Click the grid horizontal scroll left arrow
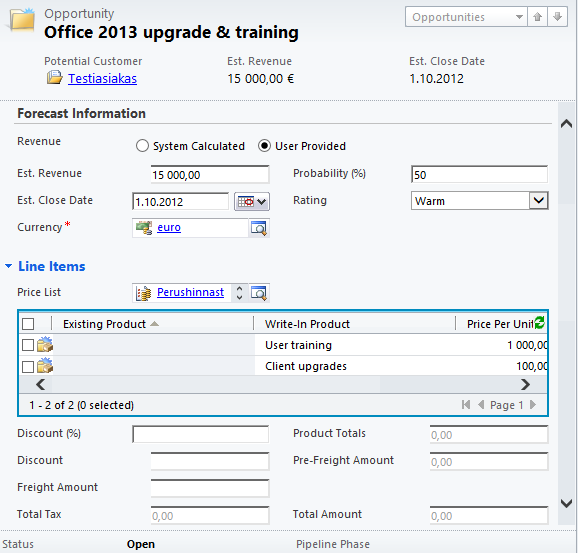The width and height of the screenshot is (578, 553). tap(41, 385)
